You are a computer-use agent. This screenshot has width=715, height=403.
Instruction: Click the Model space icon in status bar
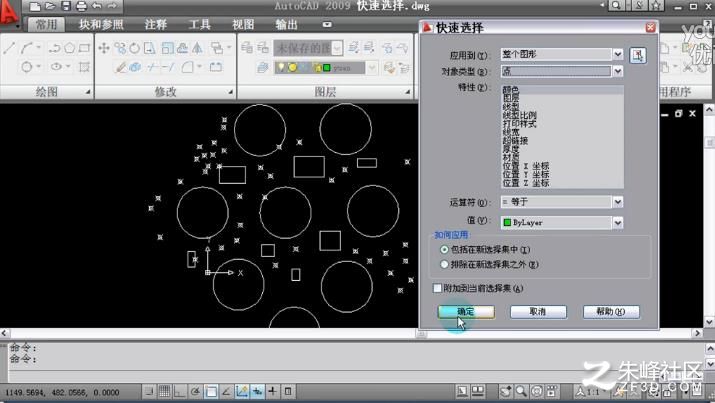click(x=462, y=391)
